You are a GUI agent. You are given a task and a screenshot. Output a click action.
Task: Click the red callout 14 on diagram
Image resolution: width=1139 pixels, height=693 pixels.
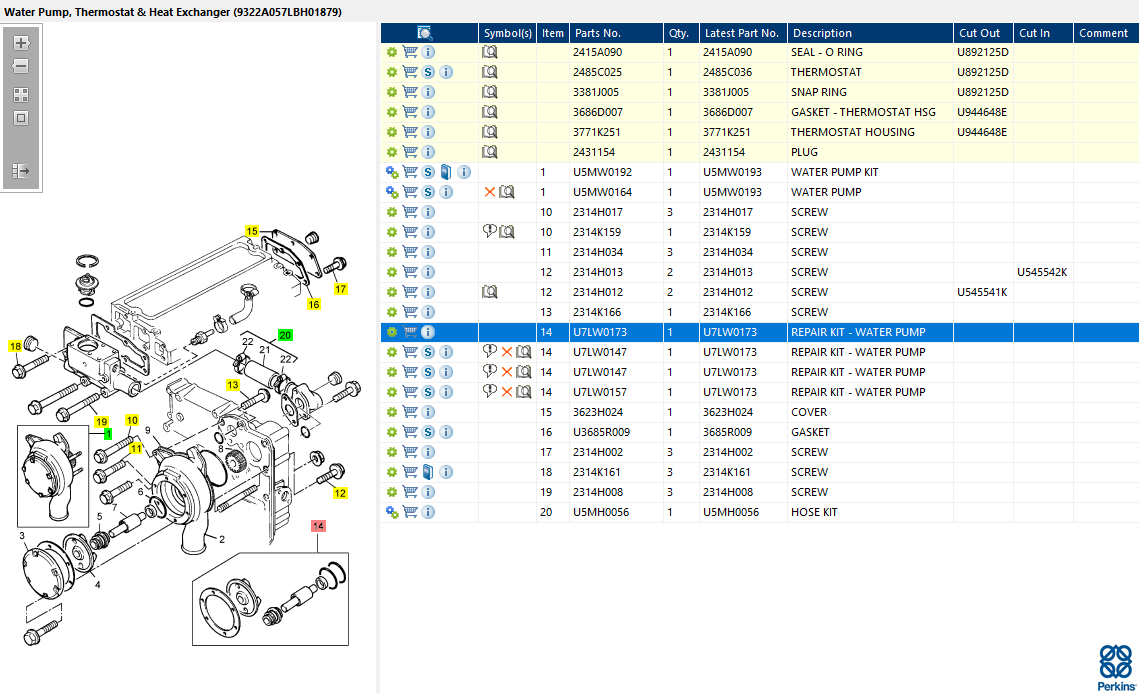click(x=318, y=525)
